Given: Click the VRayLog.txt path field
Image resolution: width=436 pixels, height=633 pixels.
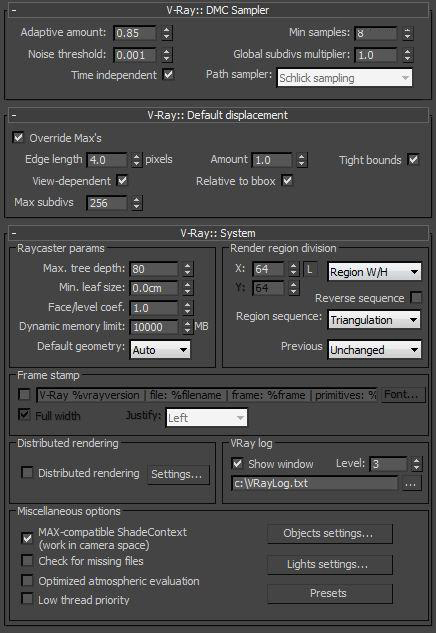Looking at the screenshot, I should click(x=314, y=483).
